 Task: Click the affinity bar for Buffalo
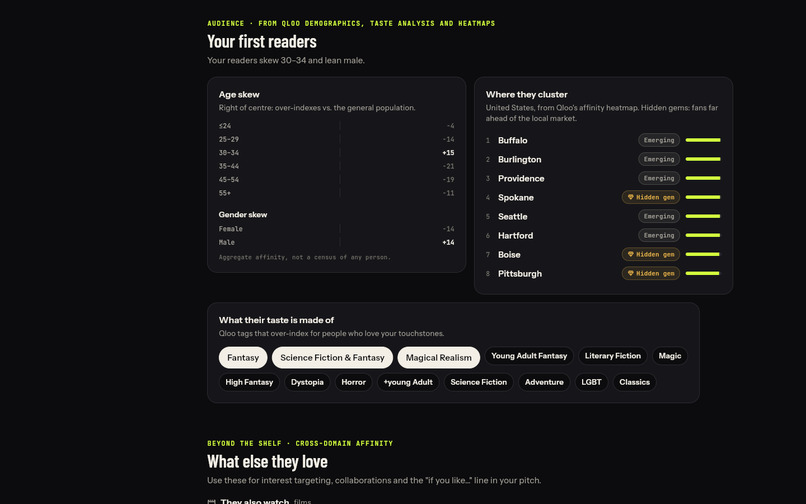pyautogui.click(x=703, y=140)
